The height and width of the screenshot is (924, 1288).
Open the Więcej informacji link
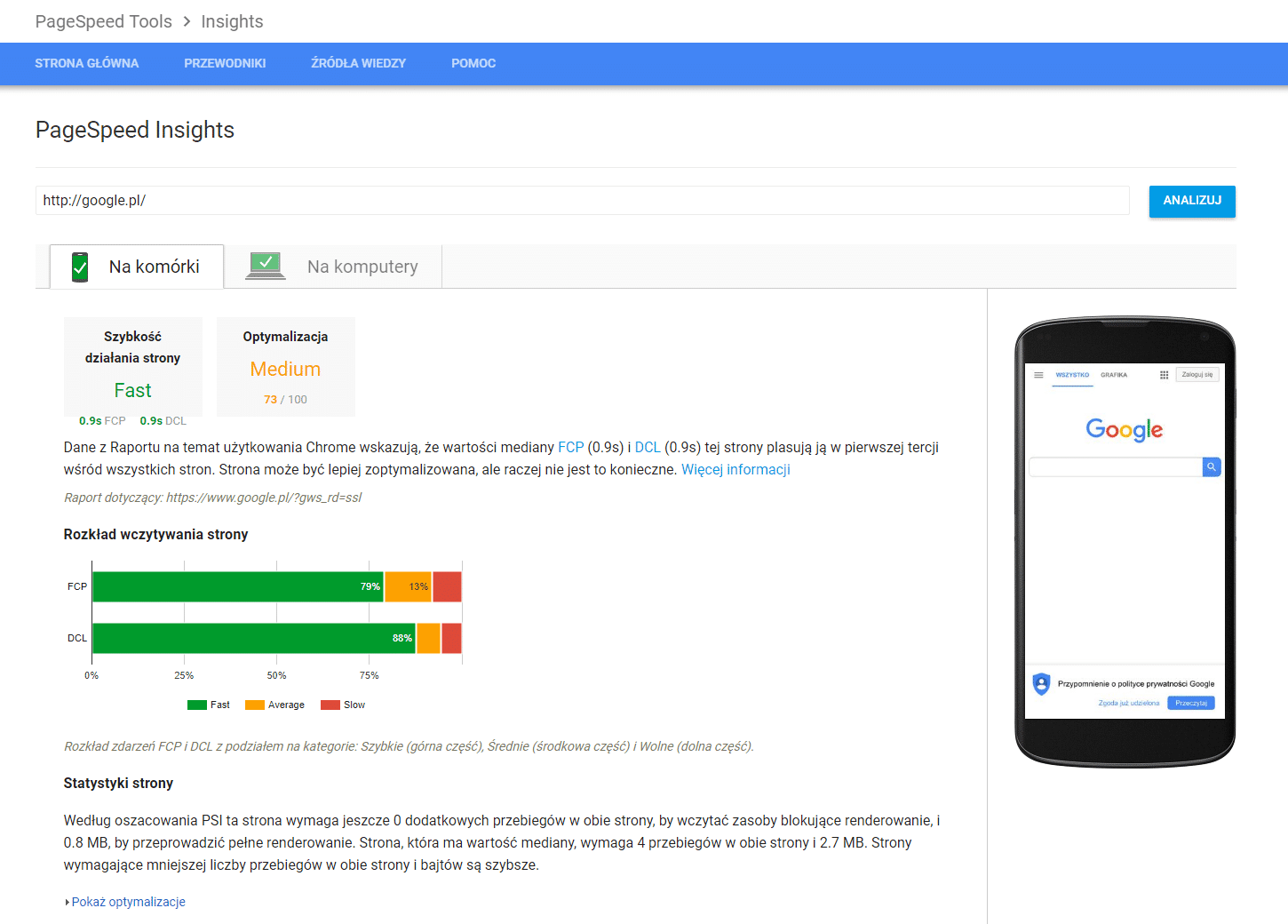[735, 469]
